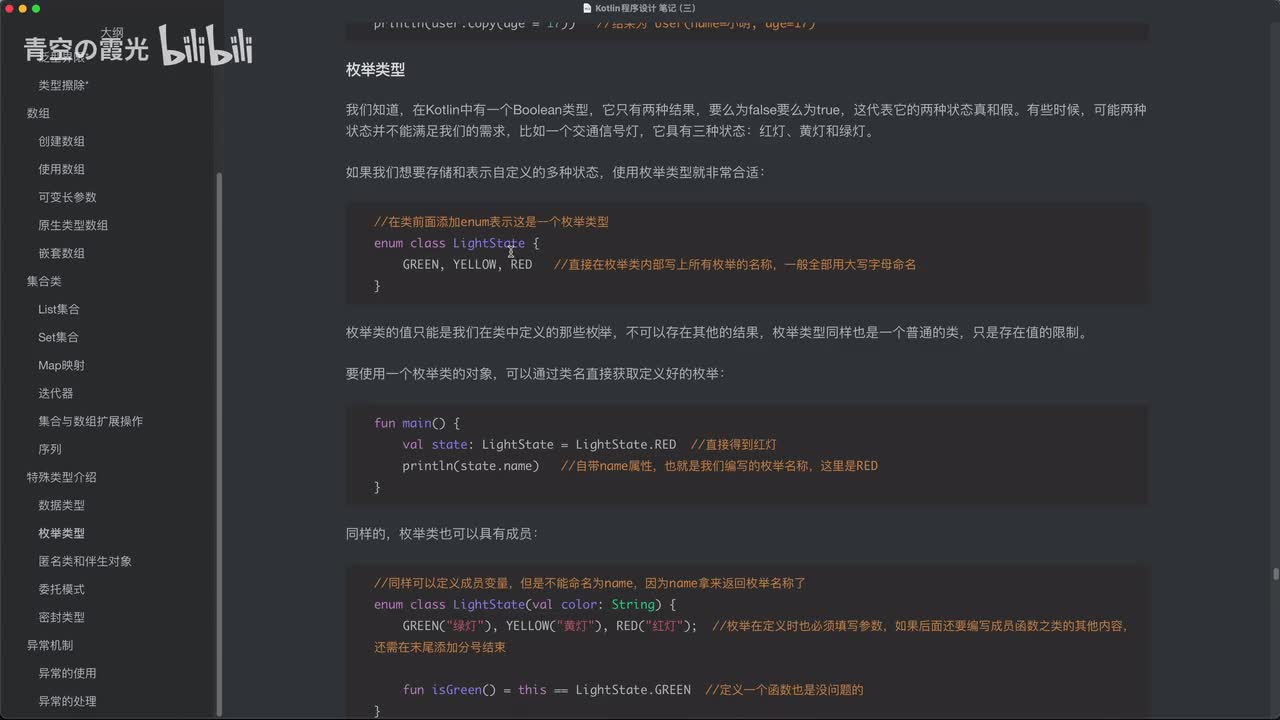Place cursor on enum class LightState { line

[456, 243]
